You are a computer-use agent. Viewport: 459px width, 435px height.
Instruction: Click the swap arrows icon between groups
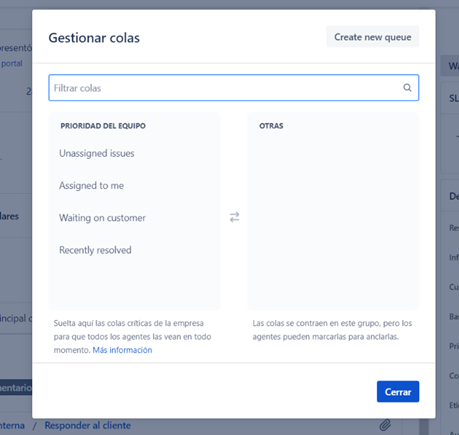tap(234, 217)
